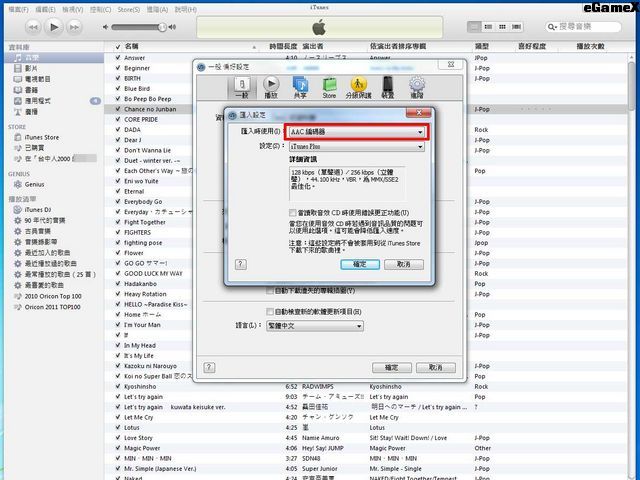Confirm import settings with 確定
The height and width of the screenshot is (480, 640).
coord(360,264)
